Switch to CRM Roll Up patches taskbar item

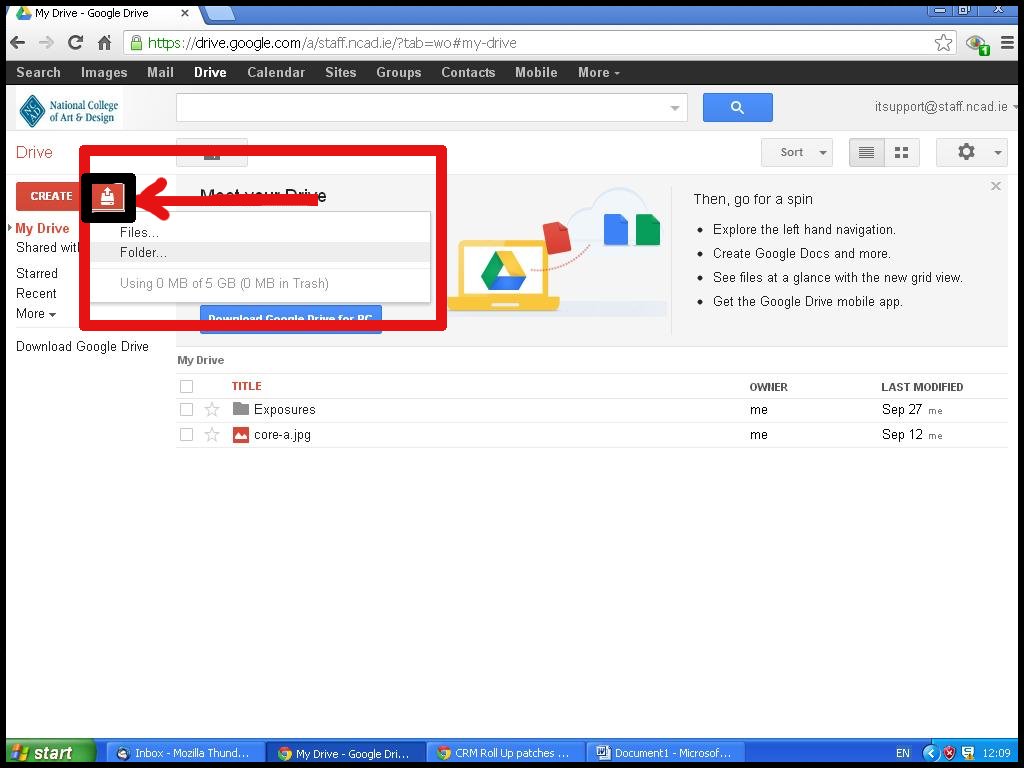pyautogui.click(x=505, y=753)
